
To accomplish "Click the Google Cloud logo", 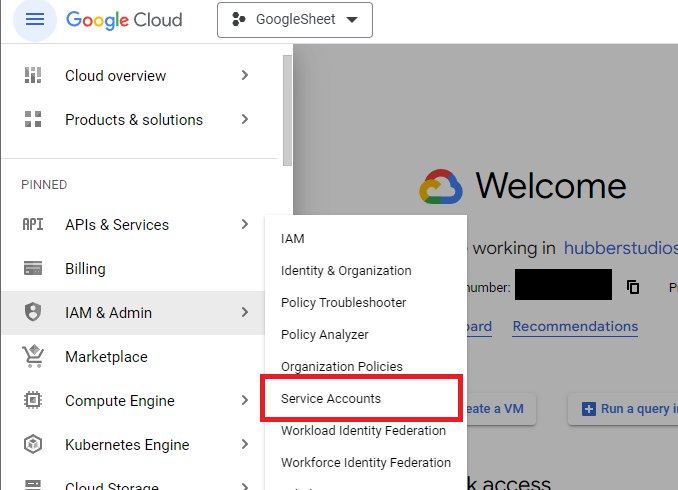I will pos(124,20).
